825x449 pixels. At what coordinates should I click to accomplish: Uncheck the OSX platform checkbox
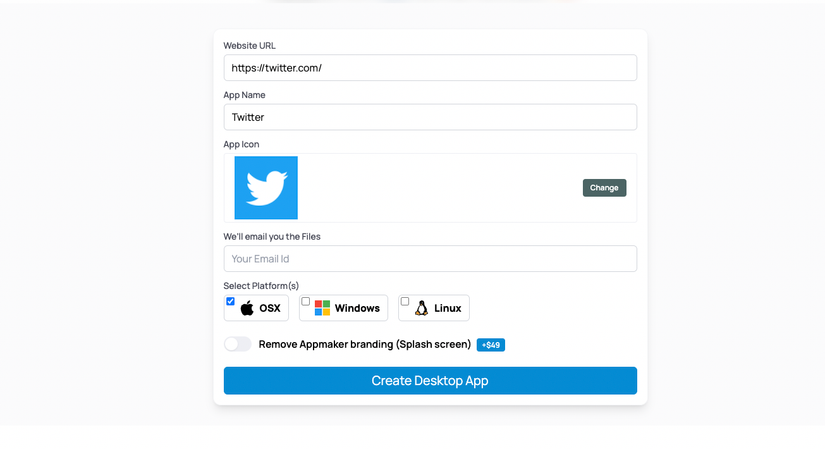230,301
